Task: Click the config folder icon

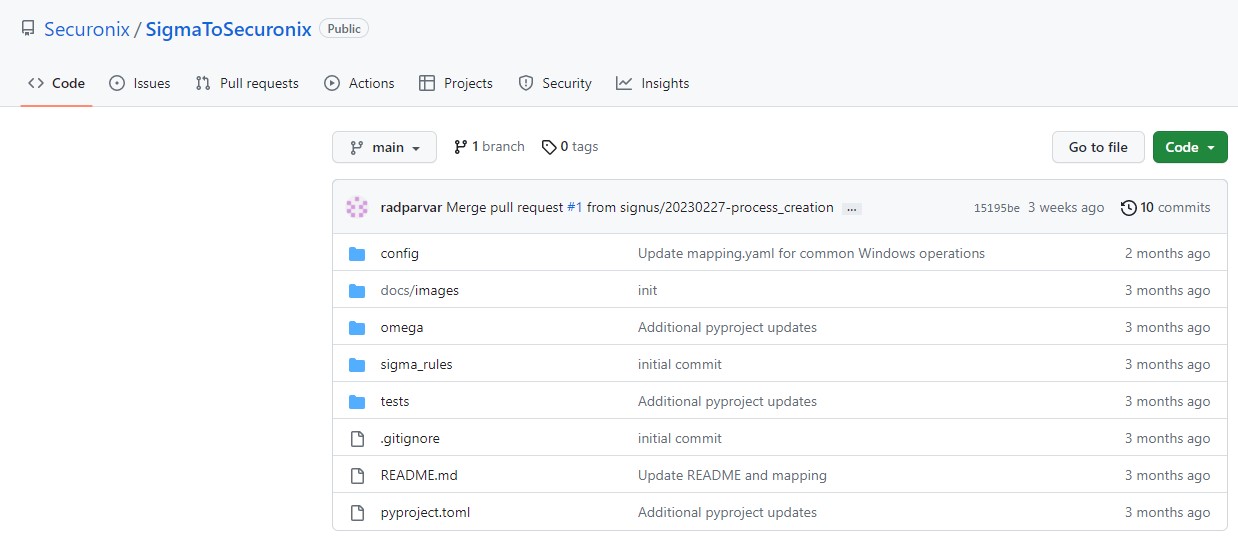Action: [357, 254]
